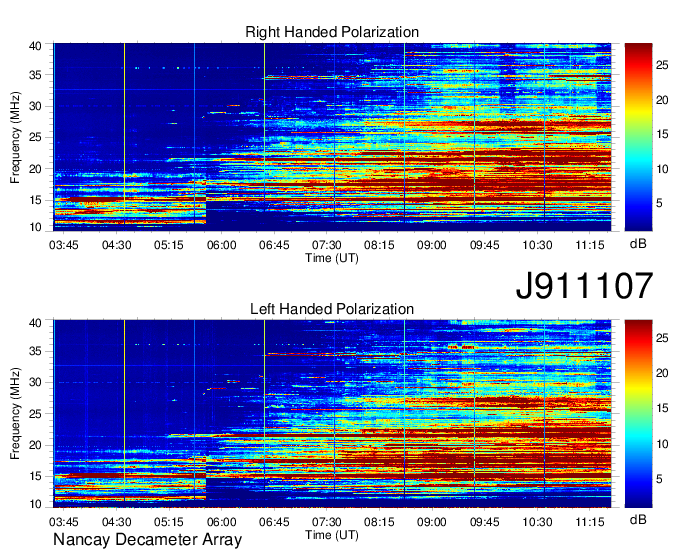Image resolution: width=680 pixels, height=552 pixels.
Task: Click 20 MHz tick on Left Handed frequency axis
Action: (x=35, y=445)
